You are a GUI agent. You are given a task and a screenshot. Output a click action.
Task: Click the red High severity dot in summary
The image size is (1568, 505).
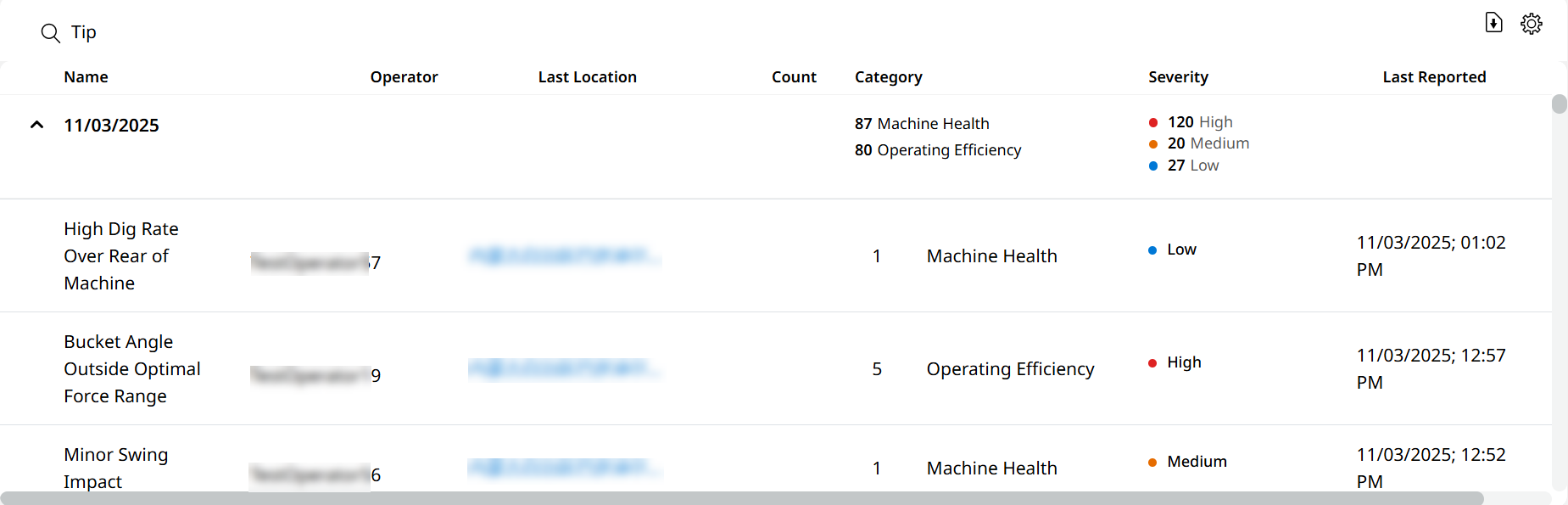[x=1153, y=123]
